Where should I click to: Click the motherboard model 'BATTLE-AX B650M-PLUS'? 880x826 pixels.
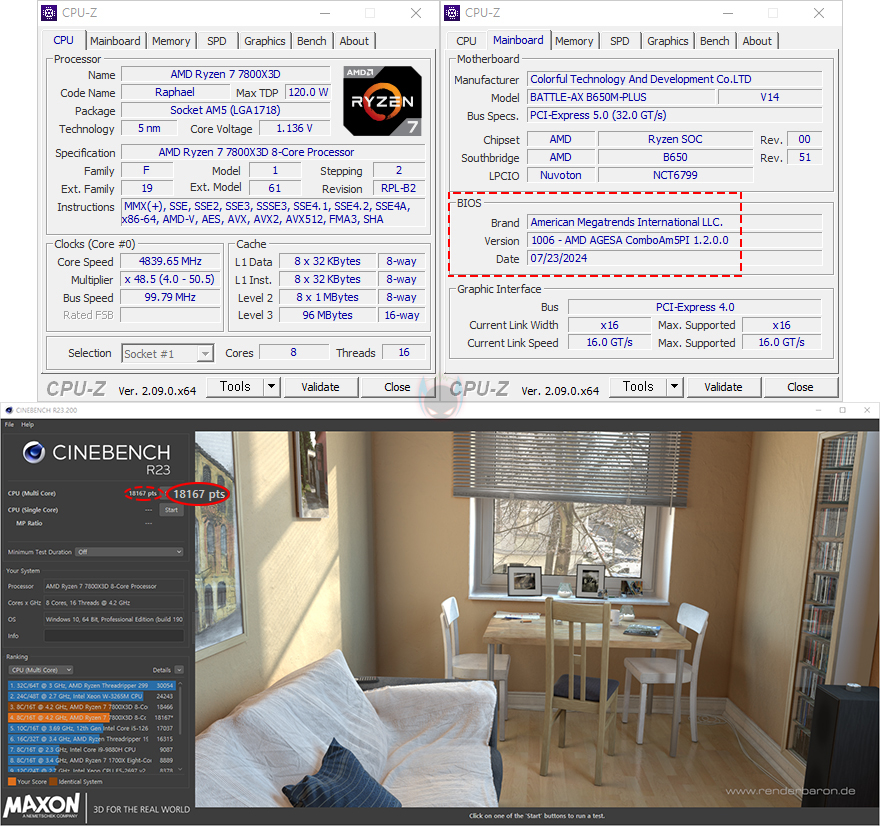coord(621,97)
